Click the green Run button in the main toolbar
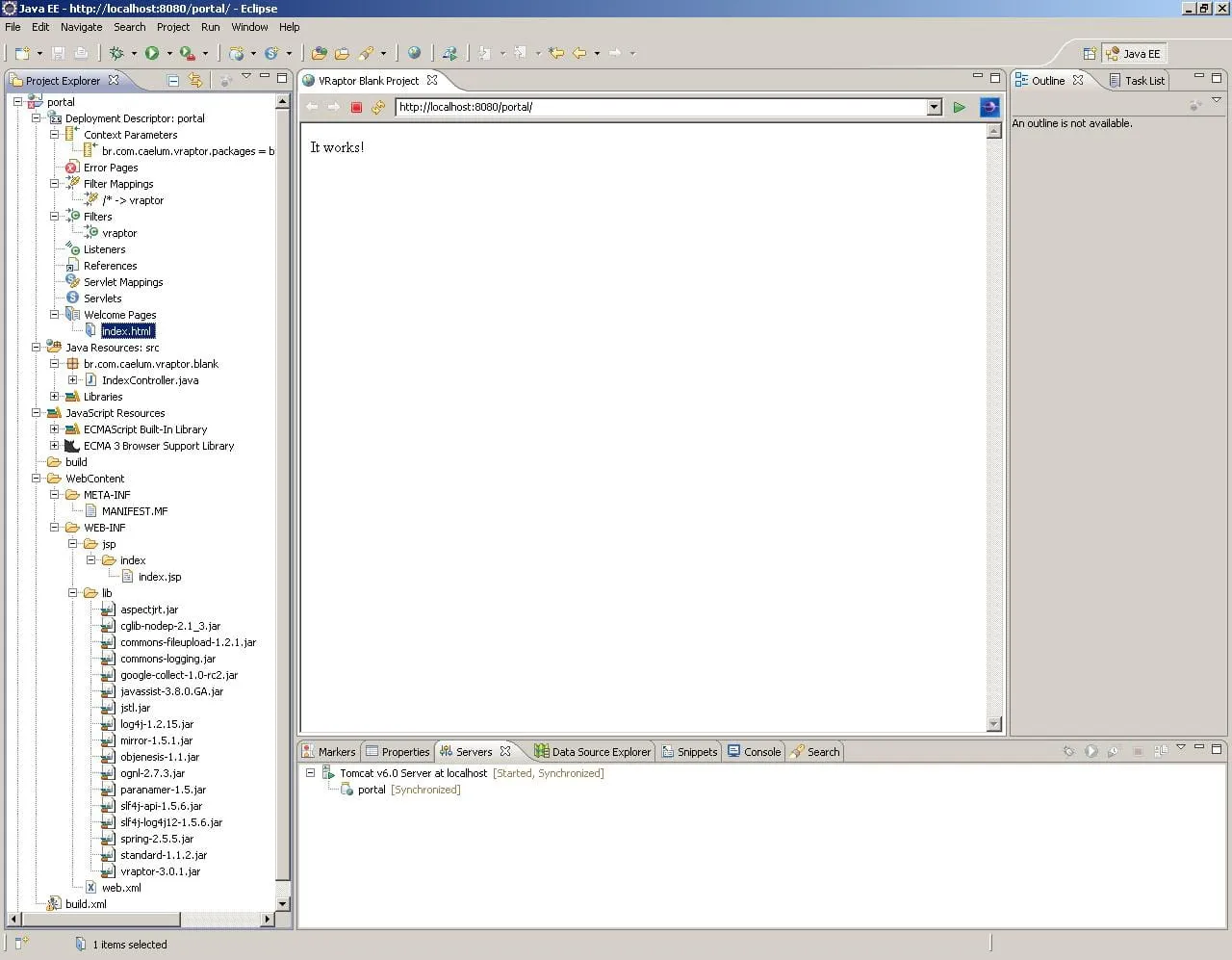 pos(152,53)
